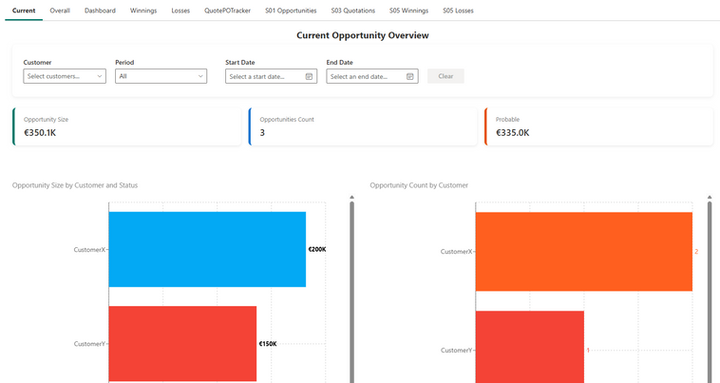The image size is (720, 383).
Task: Click the left chart scroll-up arrow
Action: (x=352, y=197)
